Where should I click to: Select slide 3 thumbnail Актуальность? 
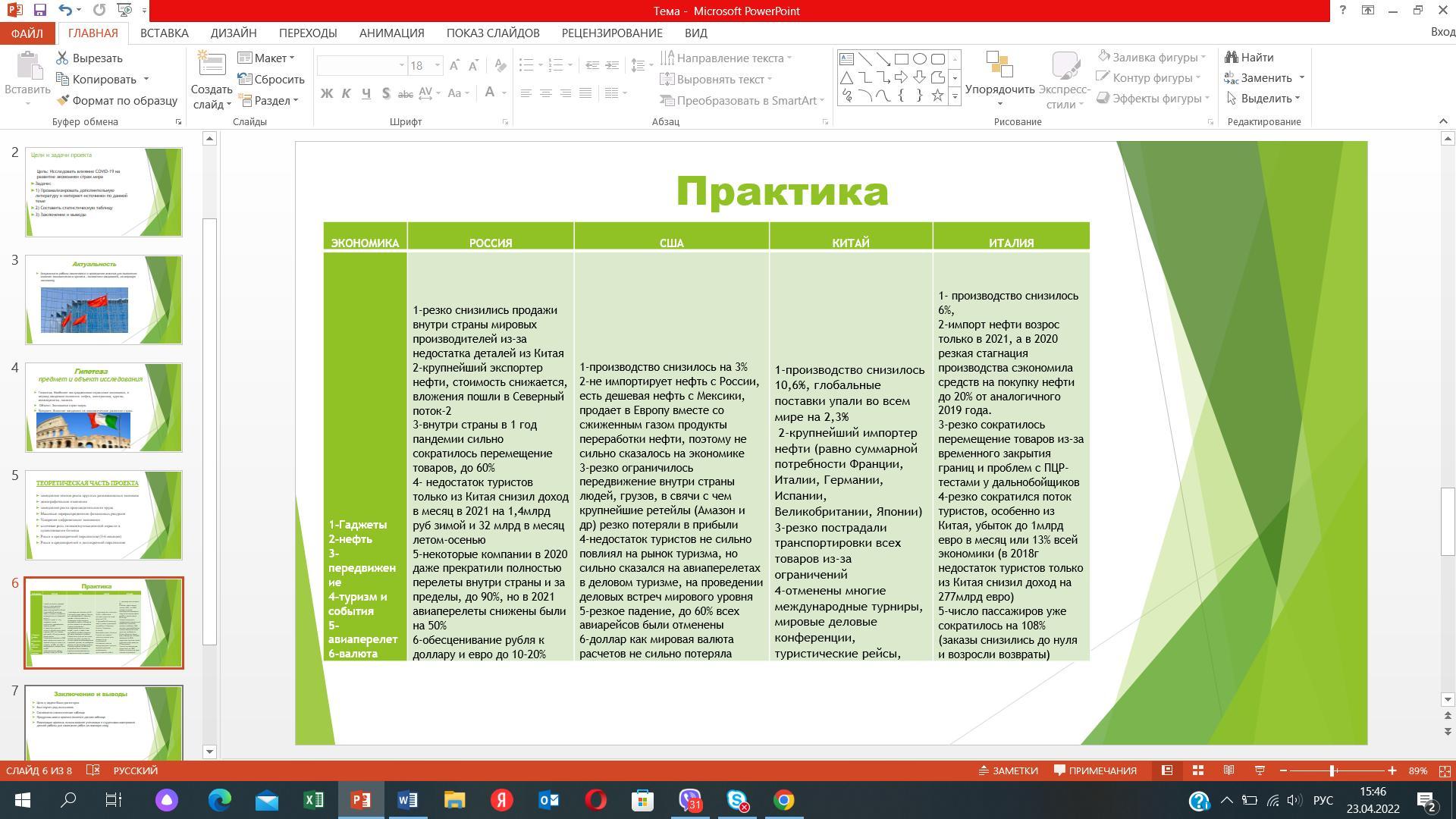click(104, 300)
